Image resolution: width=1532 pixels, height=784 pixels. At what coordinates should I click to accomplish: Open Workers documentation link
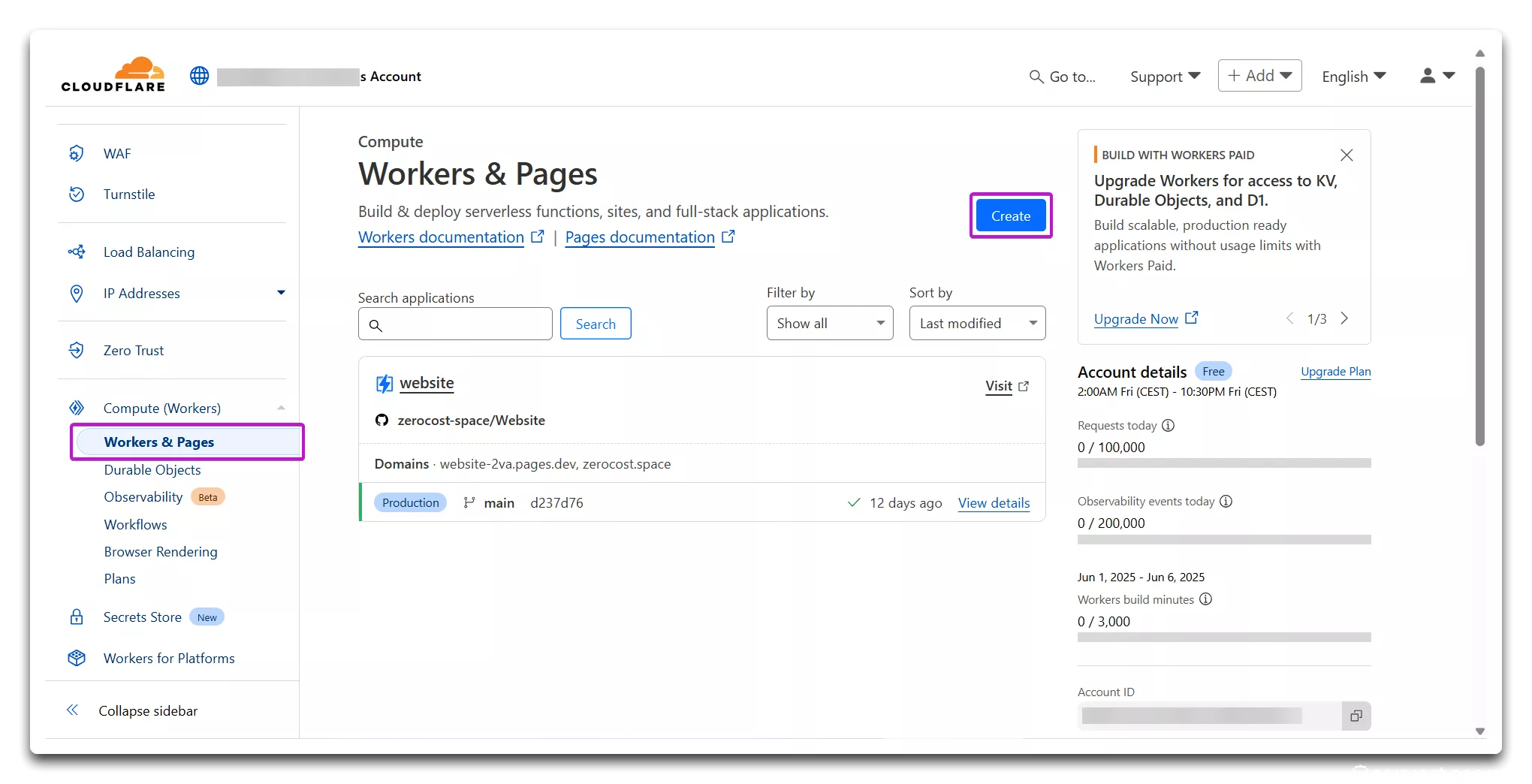[x=441, y=237]
